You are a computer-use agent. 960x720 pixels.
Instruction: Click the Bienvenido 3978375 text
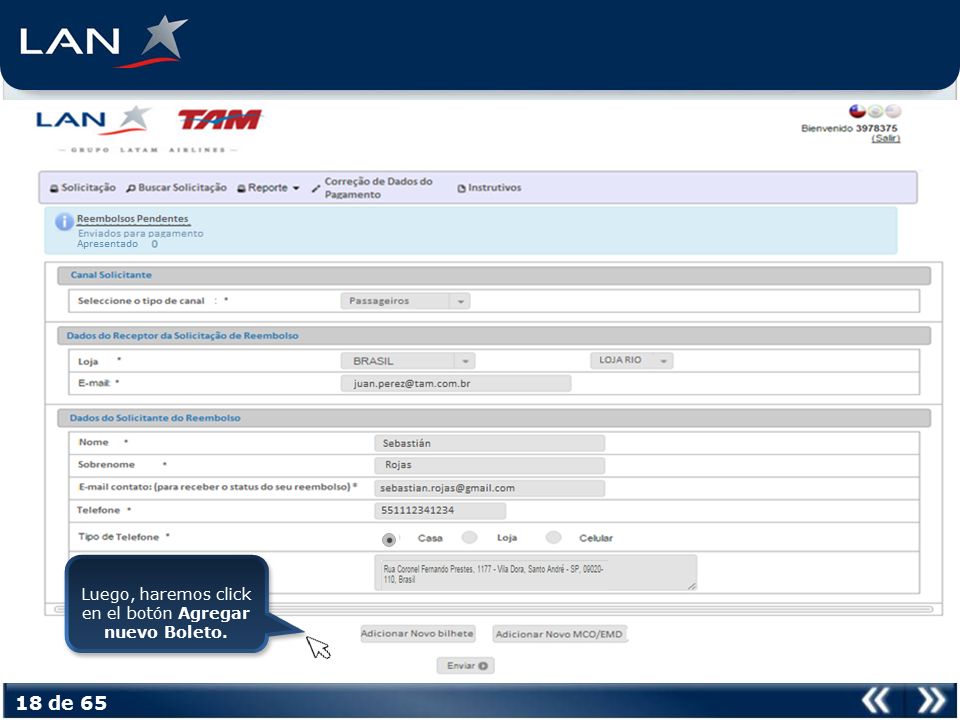tap(849, 128)
